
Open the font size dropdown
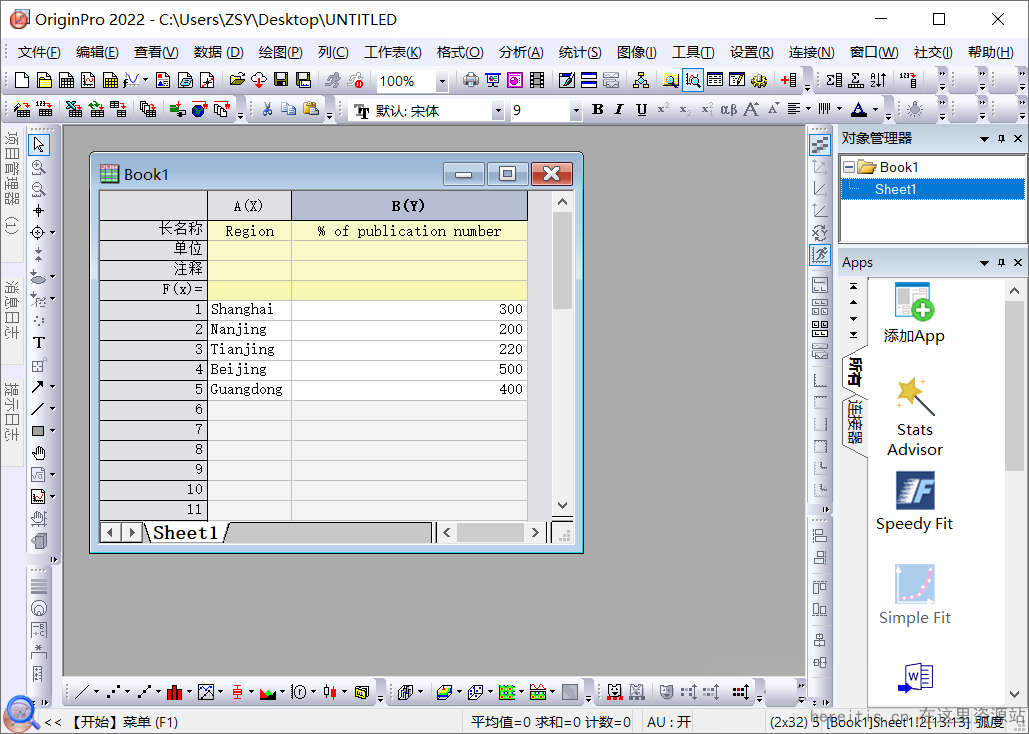point(576,110)
